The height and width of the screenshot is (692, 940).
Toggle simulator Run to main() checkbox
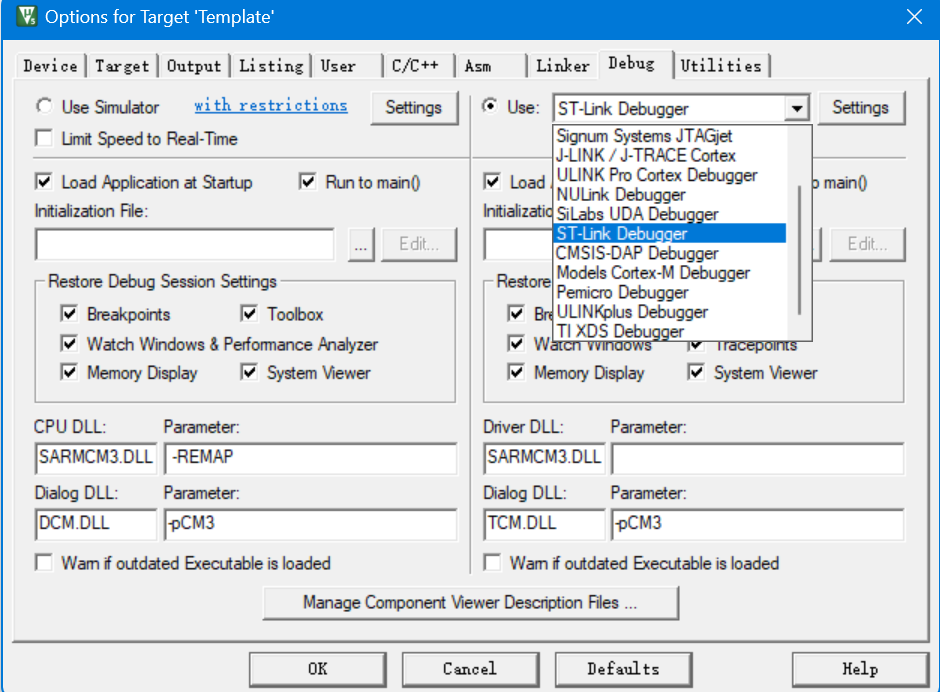(308, 182)
